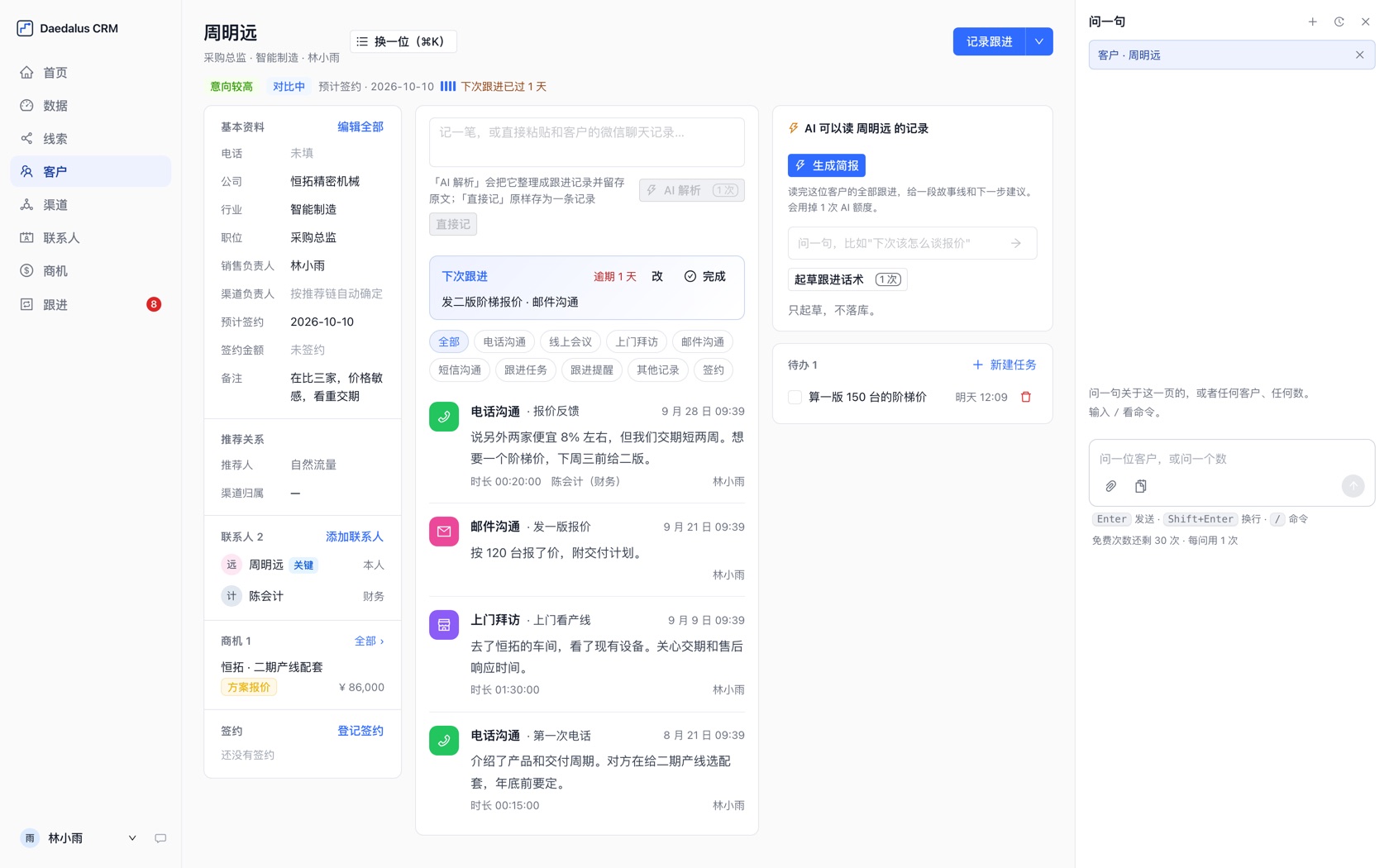This screenshot has width=1389, height=868.
Task: Expand the 林小雨 account menu
Action: (x=132, y=838)
